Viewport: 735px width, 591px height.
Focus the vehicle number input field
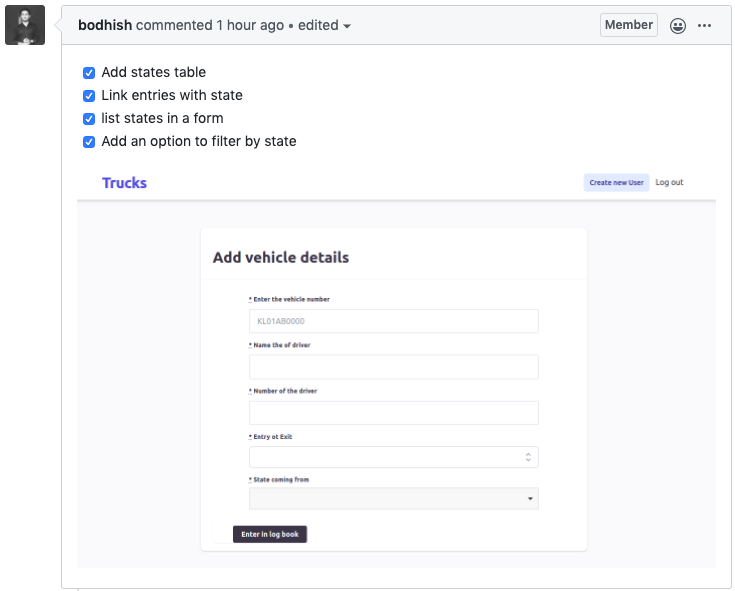pyautogui.click(x=393, y=321)
